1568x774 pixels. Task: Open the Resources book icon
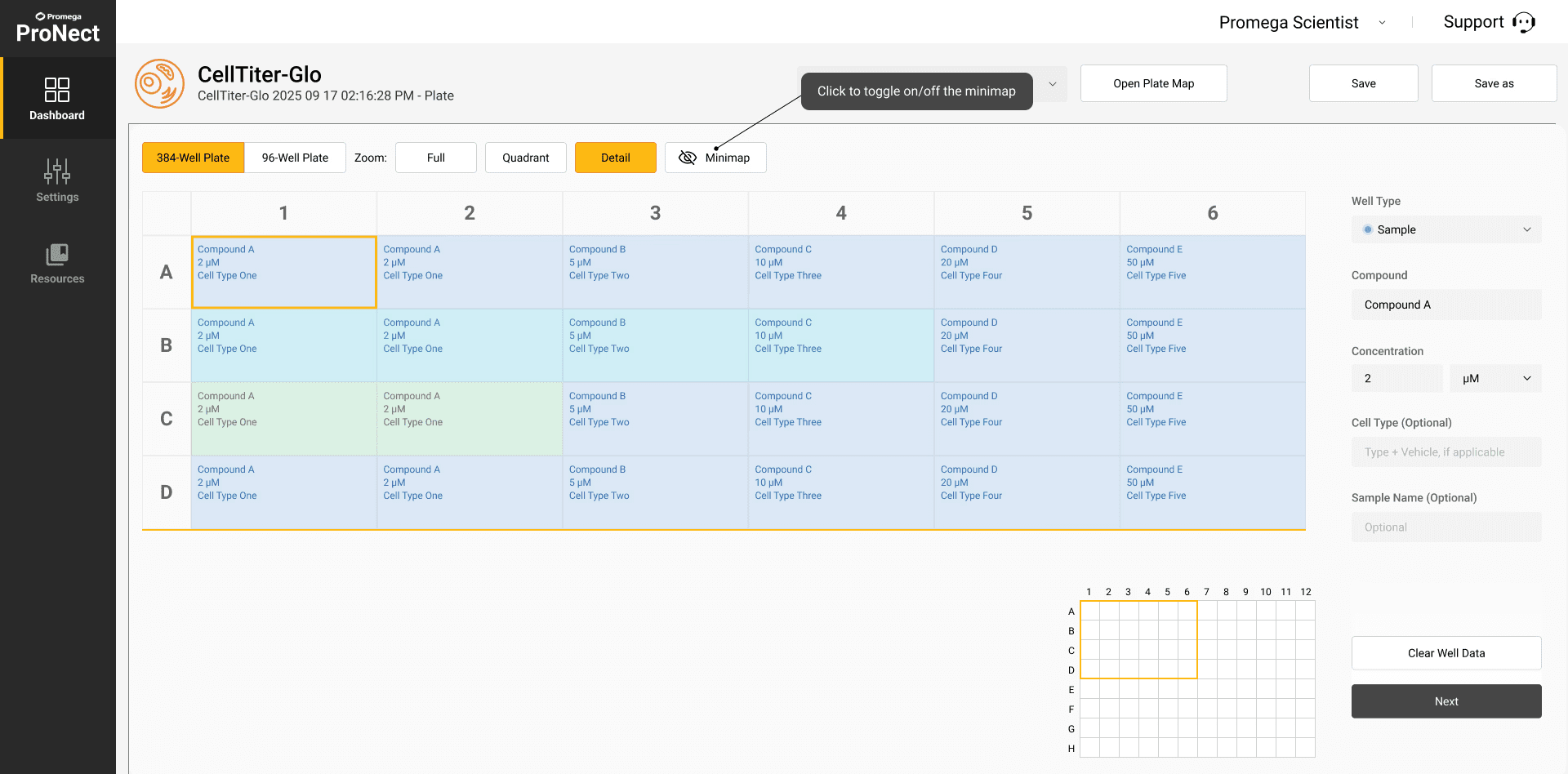pos(57,255)
